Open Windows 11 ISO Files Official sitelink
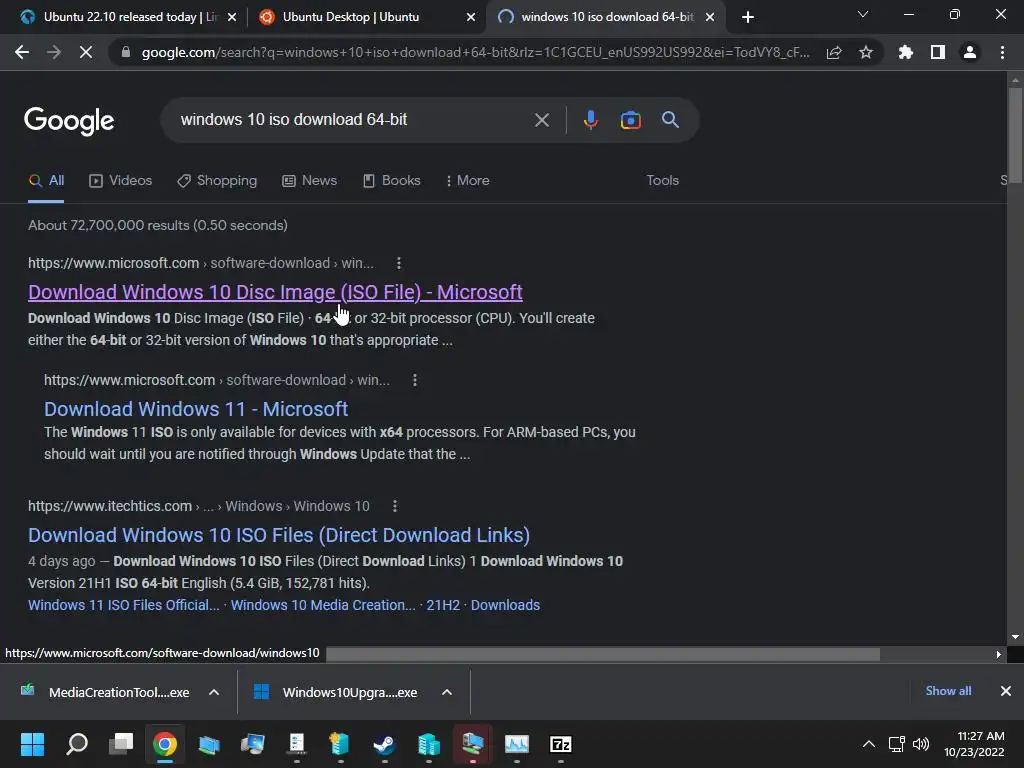1024x768 pixels. click(x=123, y=605)
